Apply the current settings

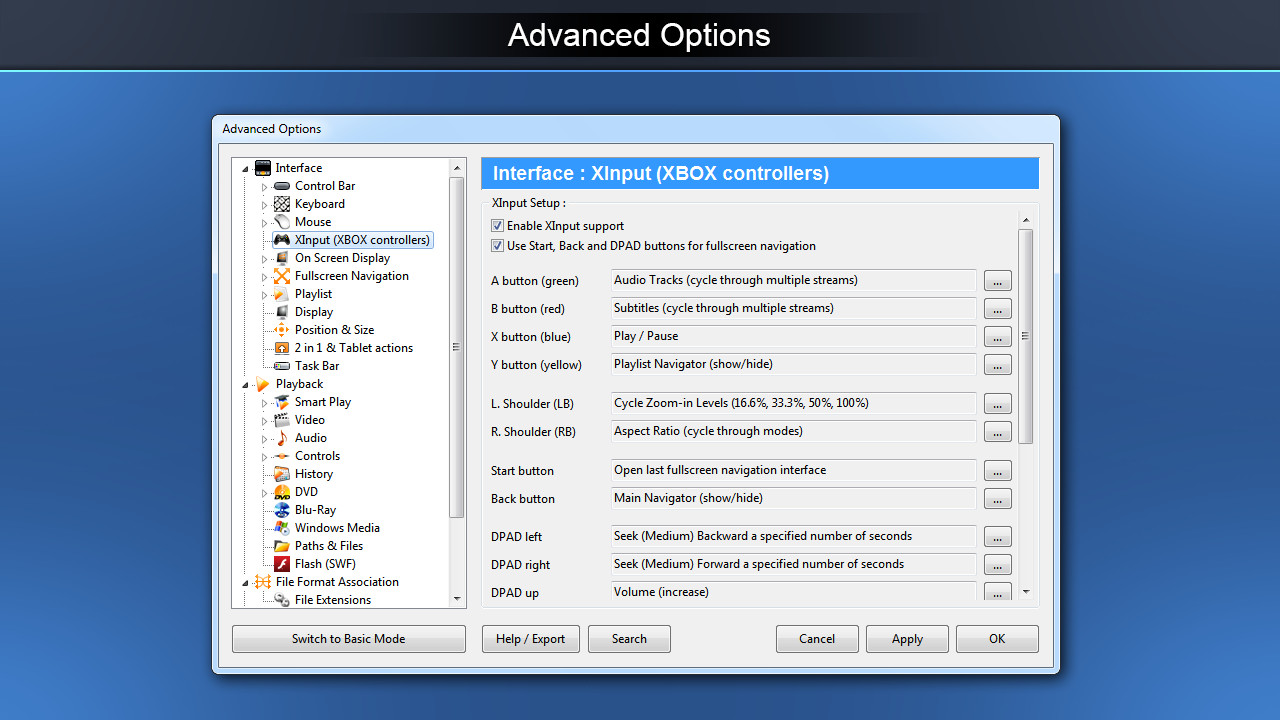coord(906,638)
